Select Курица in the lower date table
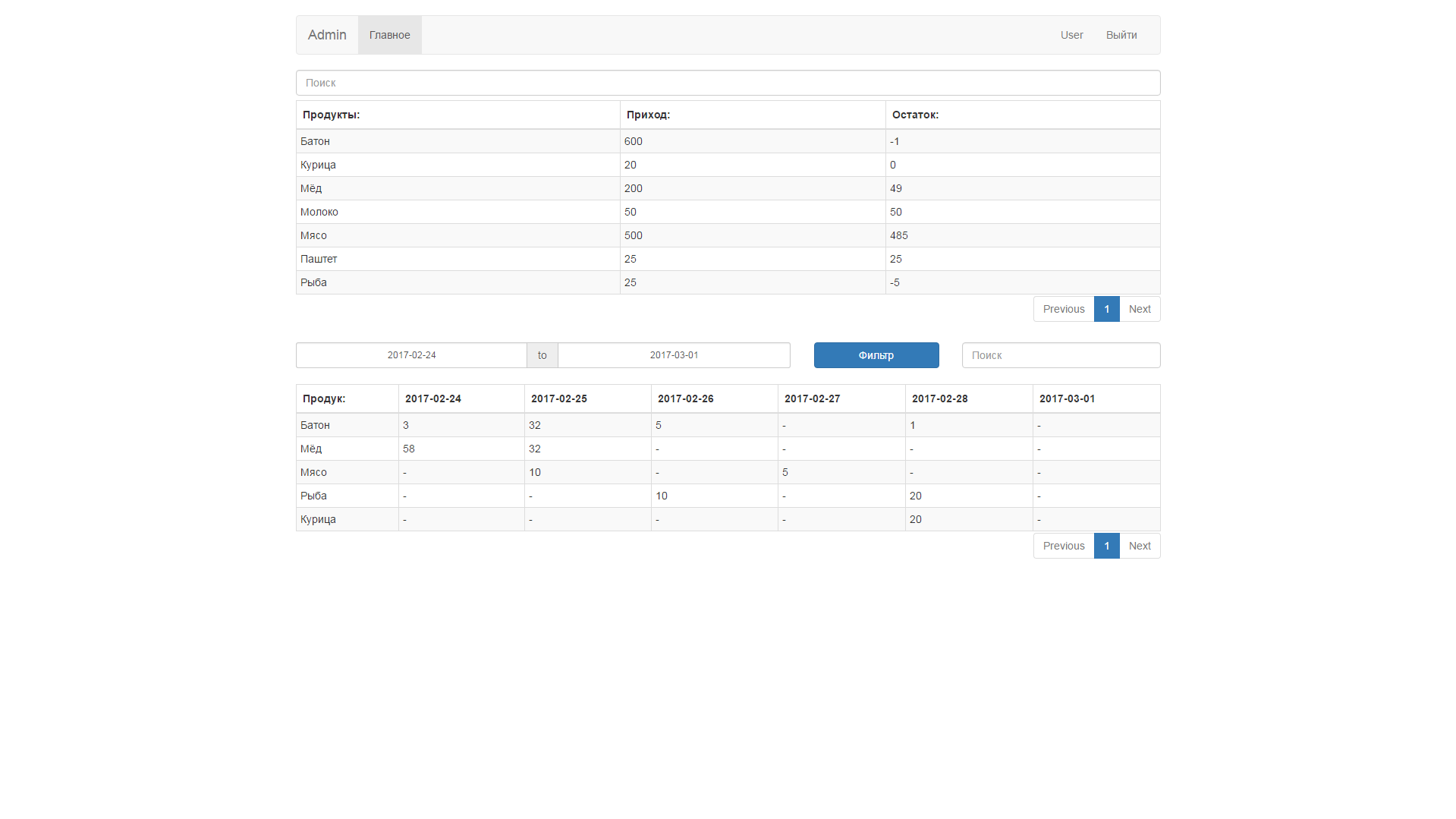Viewport: 1456px width, 819px height. 318,519
